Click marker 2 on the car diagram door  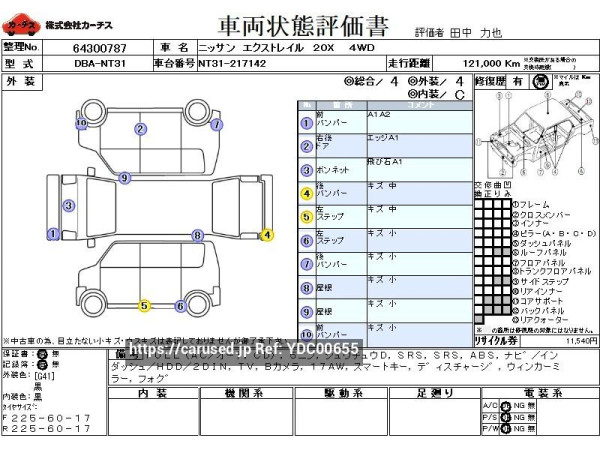pyautogui.click(x=139, y=128)
